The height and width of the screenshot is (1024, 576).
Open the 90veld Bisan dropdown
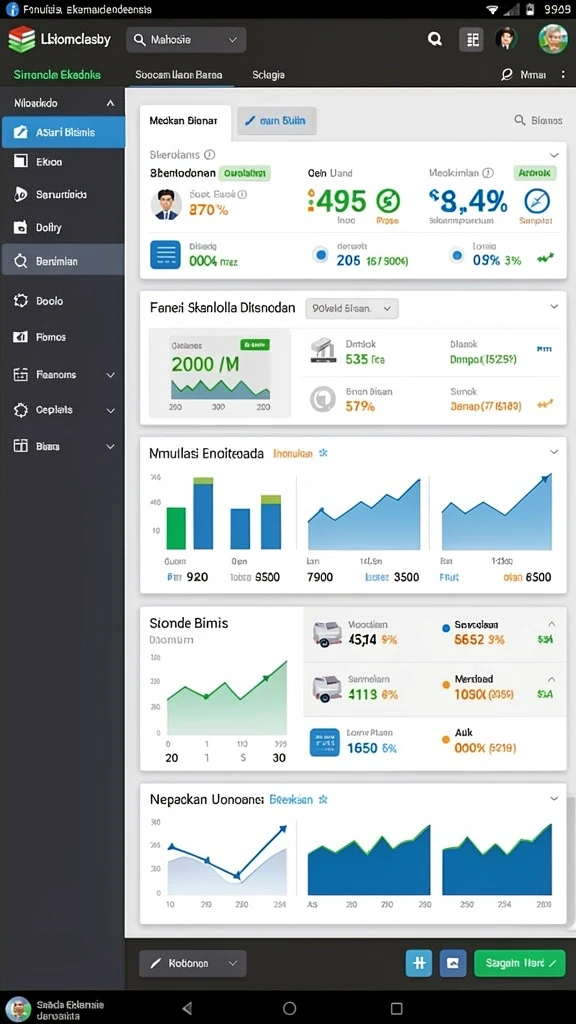[x=352, y=308]
